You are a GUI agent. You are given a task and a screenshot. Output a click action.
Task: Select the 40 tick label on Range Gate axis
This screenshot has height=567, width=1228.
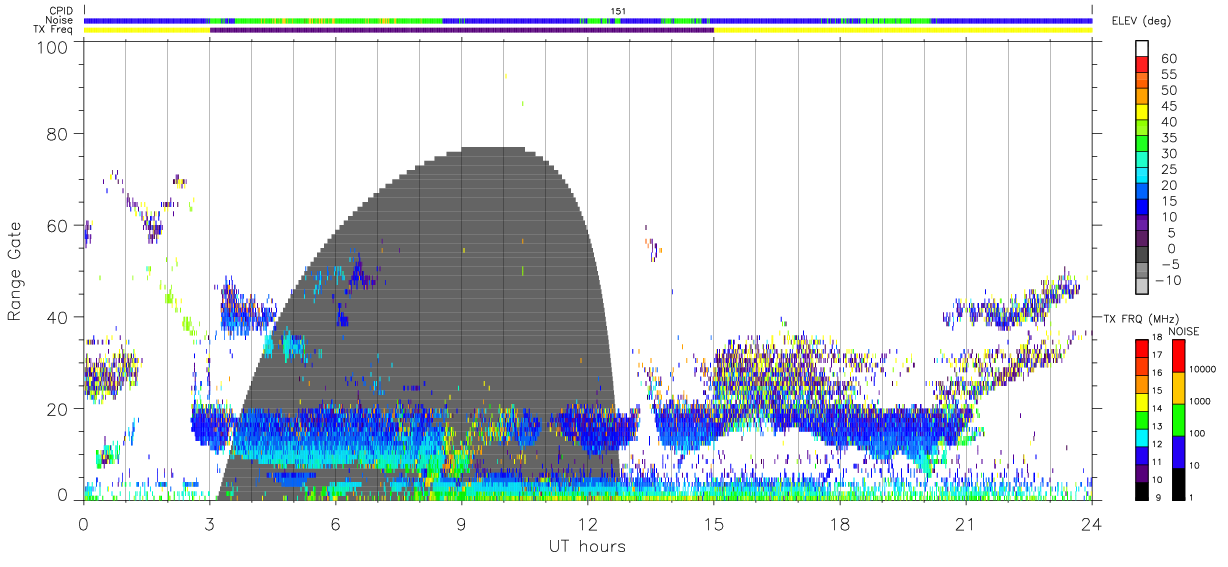click(56, 317)
